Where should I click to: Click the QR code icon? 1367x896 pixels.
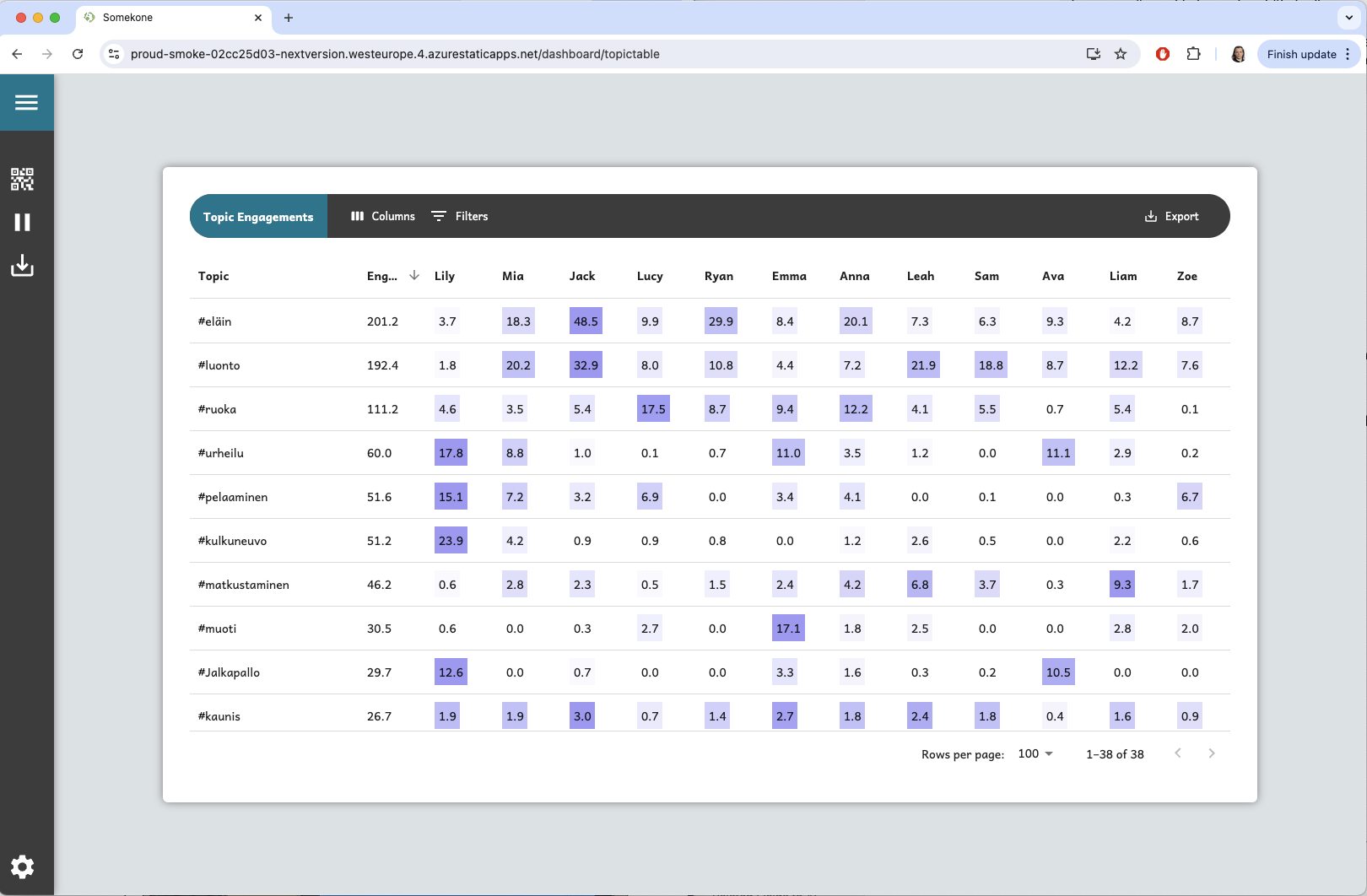tap(23, 179)
